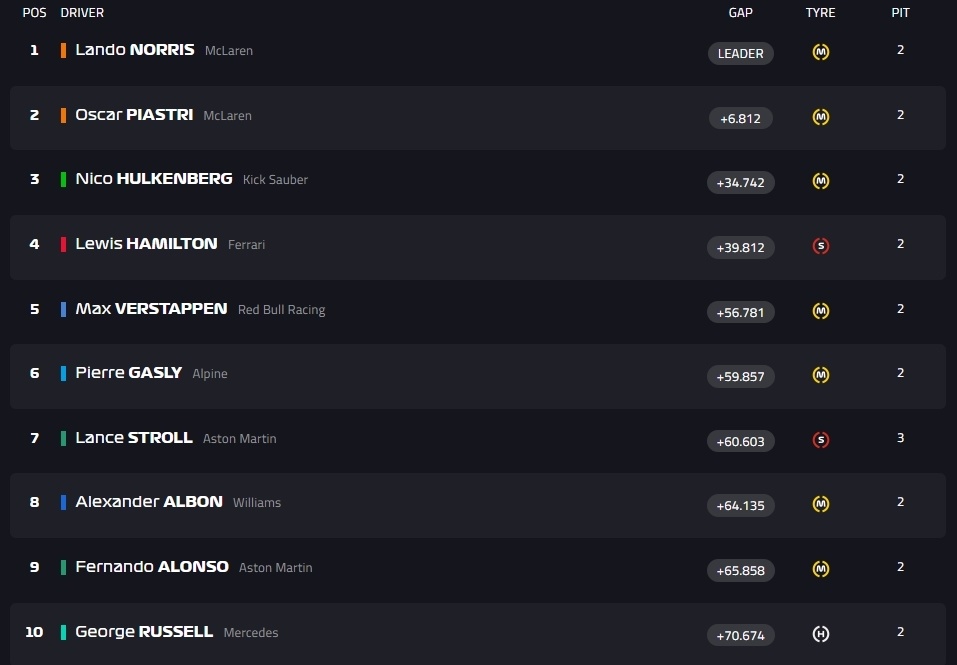Click the GAP column header

(x=740, y=13)
